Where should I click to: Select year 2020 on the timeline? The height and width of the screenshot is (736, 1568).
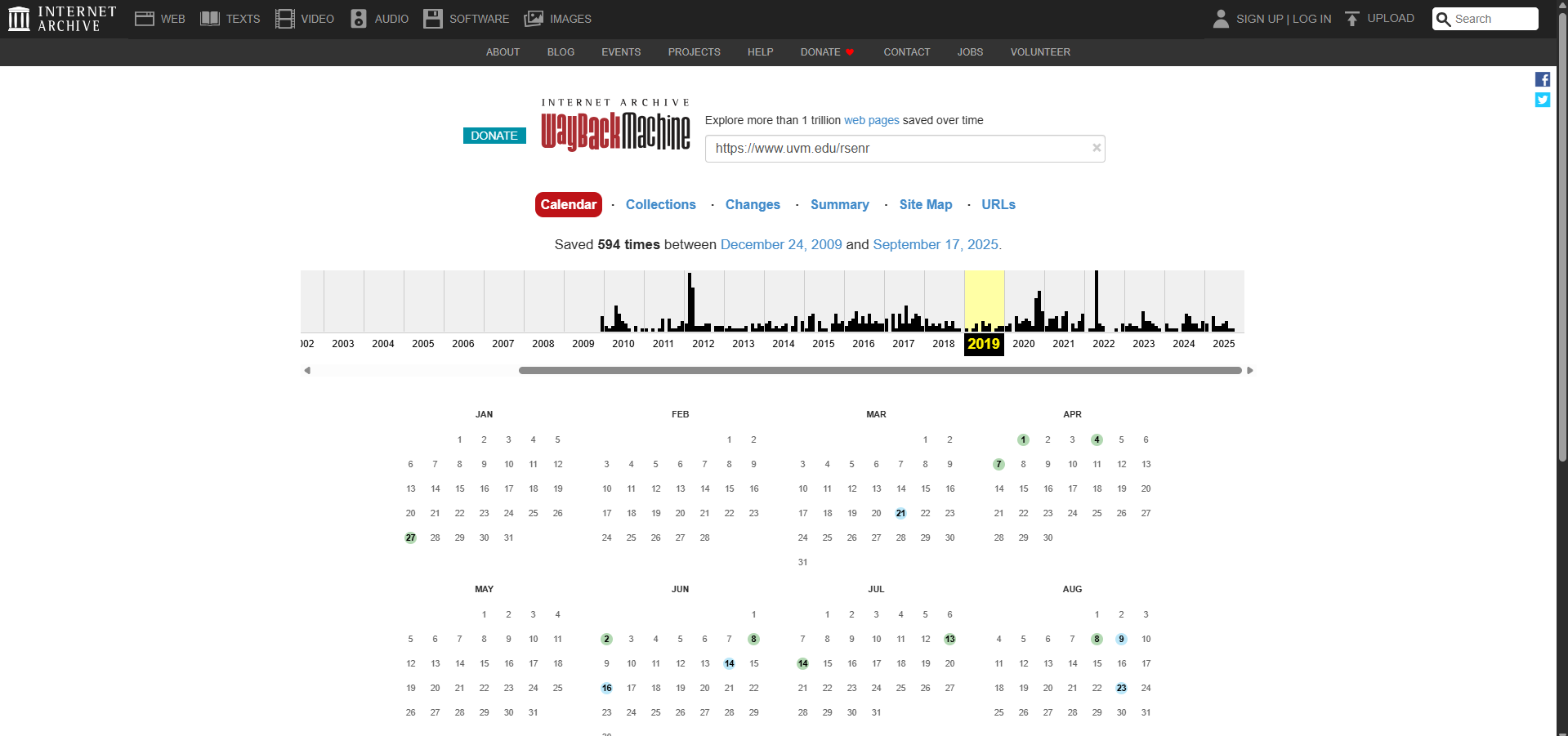(x=1024, y=344)
